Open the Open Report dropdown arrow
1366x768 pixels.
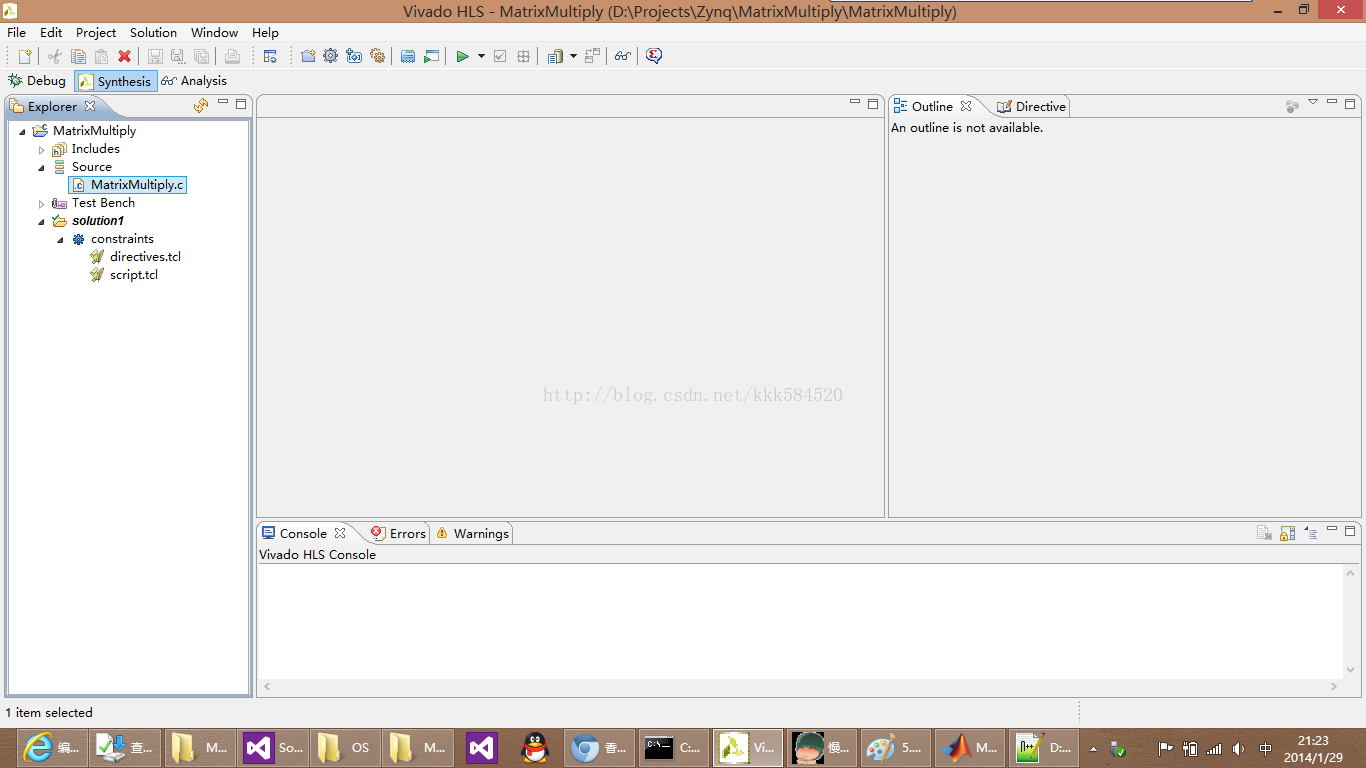(573, 56)
